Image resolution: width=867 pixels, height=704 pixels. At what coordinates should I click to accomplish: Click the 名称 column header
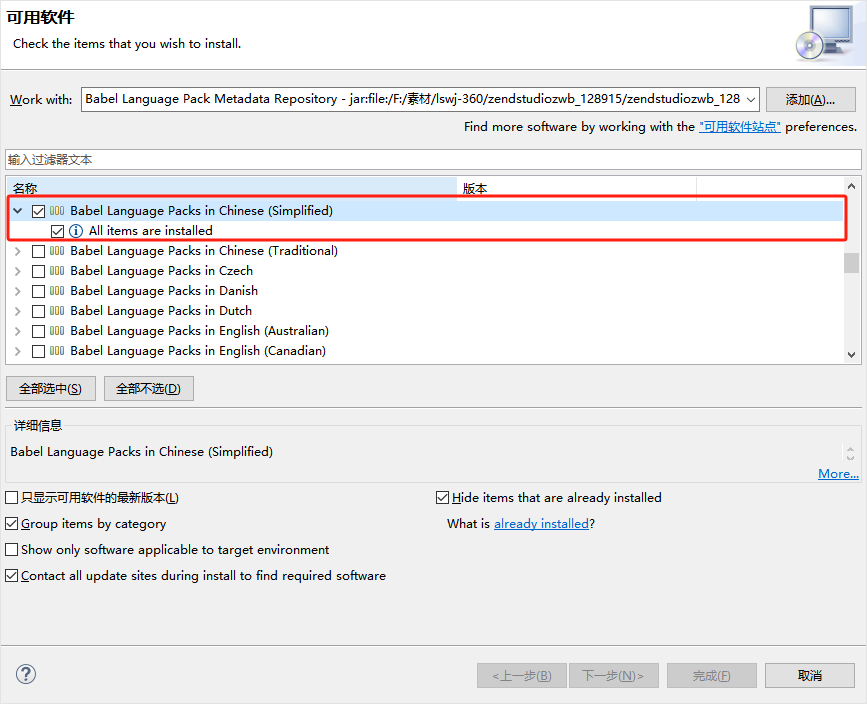[x=230, y=188]
